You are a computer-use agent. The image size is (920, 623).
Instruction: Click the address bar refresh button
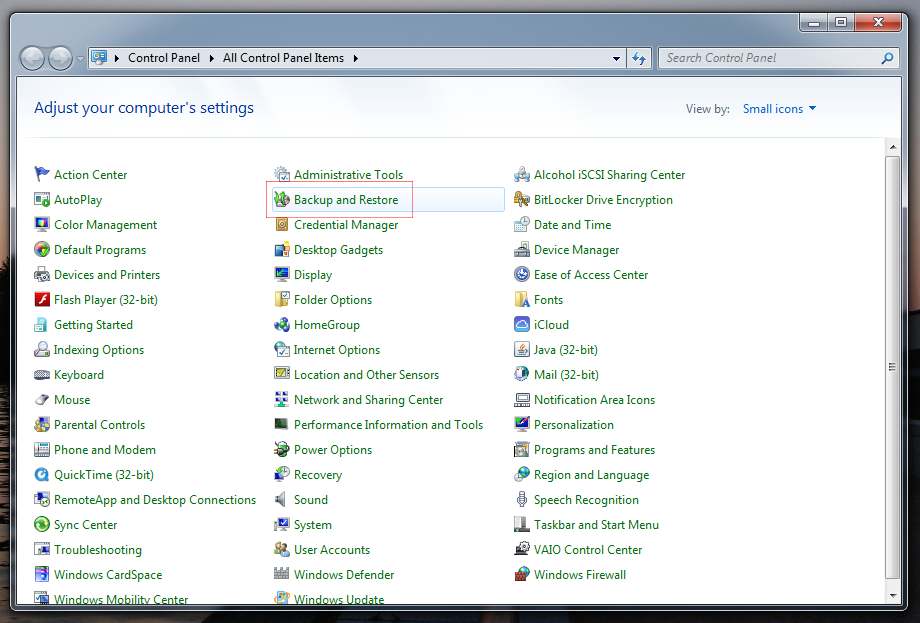[x=639, y=58]
